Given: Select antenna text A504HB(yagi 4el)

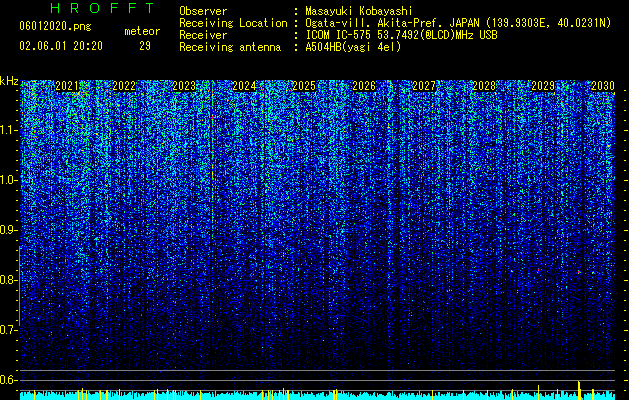Looking at the screenshot, I should click(x=353, y=47).
